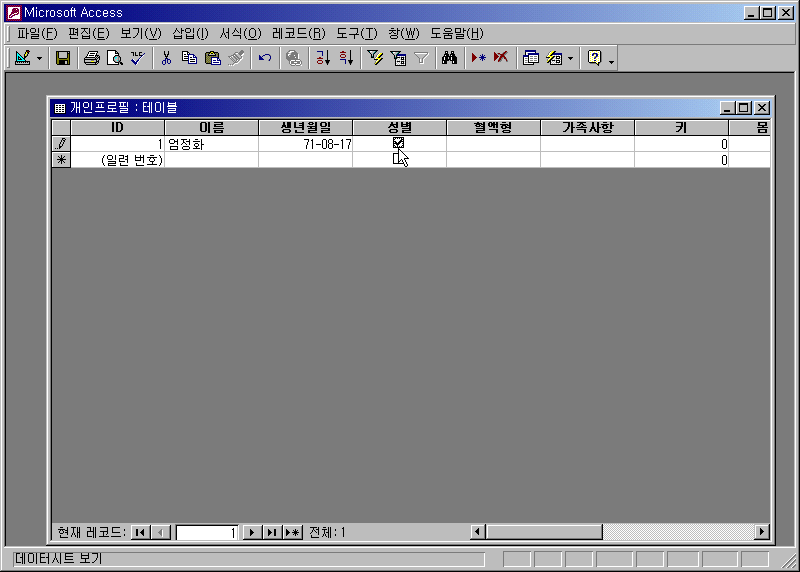
Task: Click the Delete Record toolbar icon
Action: click(x=501, y=58)
